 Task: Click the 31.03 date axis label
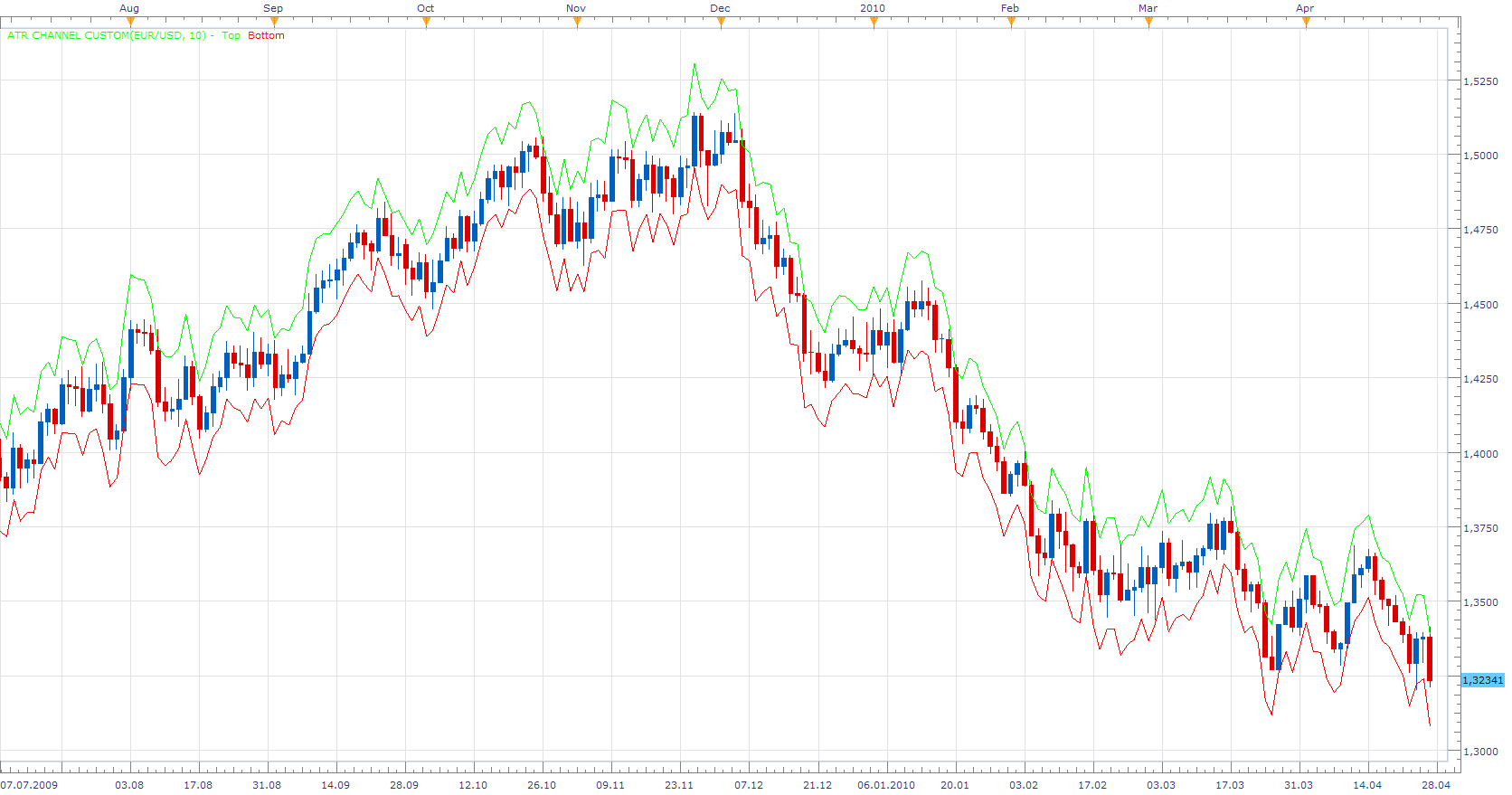(1299, 785)
